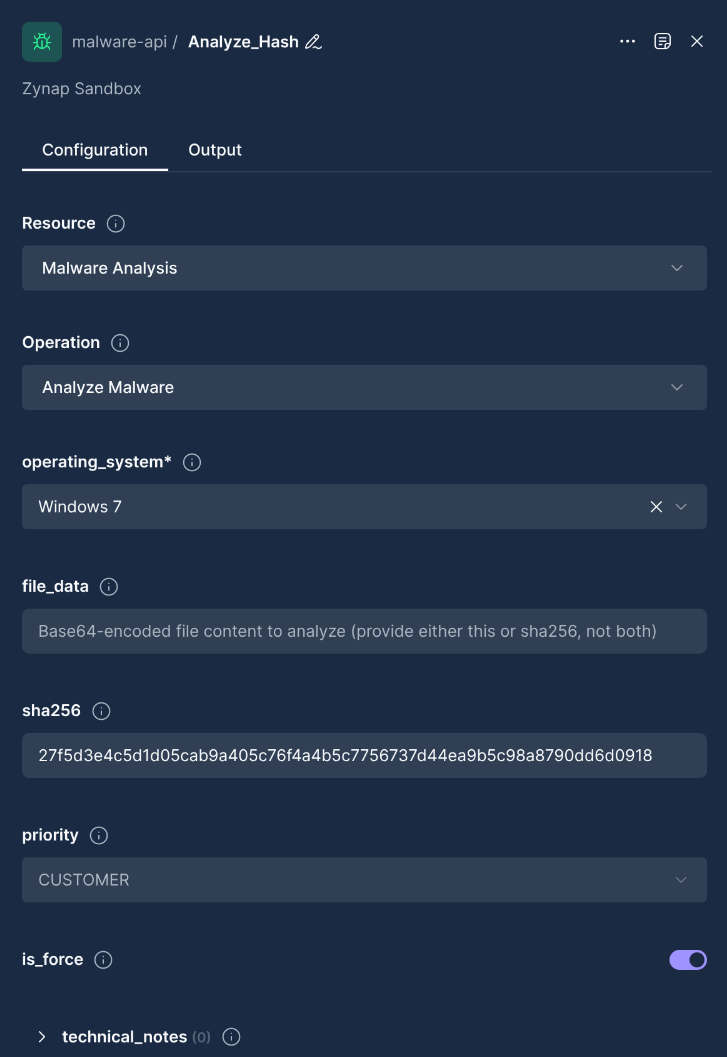Click the pencil icon to rename Analyze_Hash
The height and width of the screenshot is (1057, 727).
pyautogui.click(x=311, y=42)
